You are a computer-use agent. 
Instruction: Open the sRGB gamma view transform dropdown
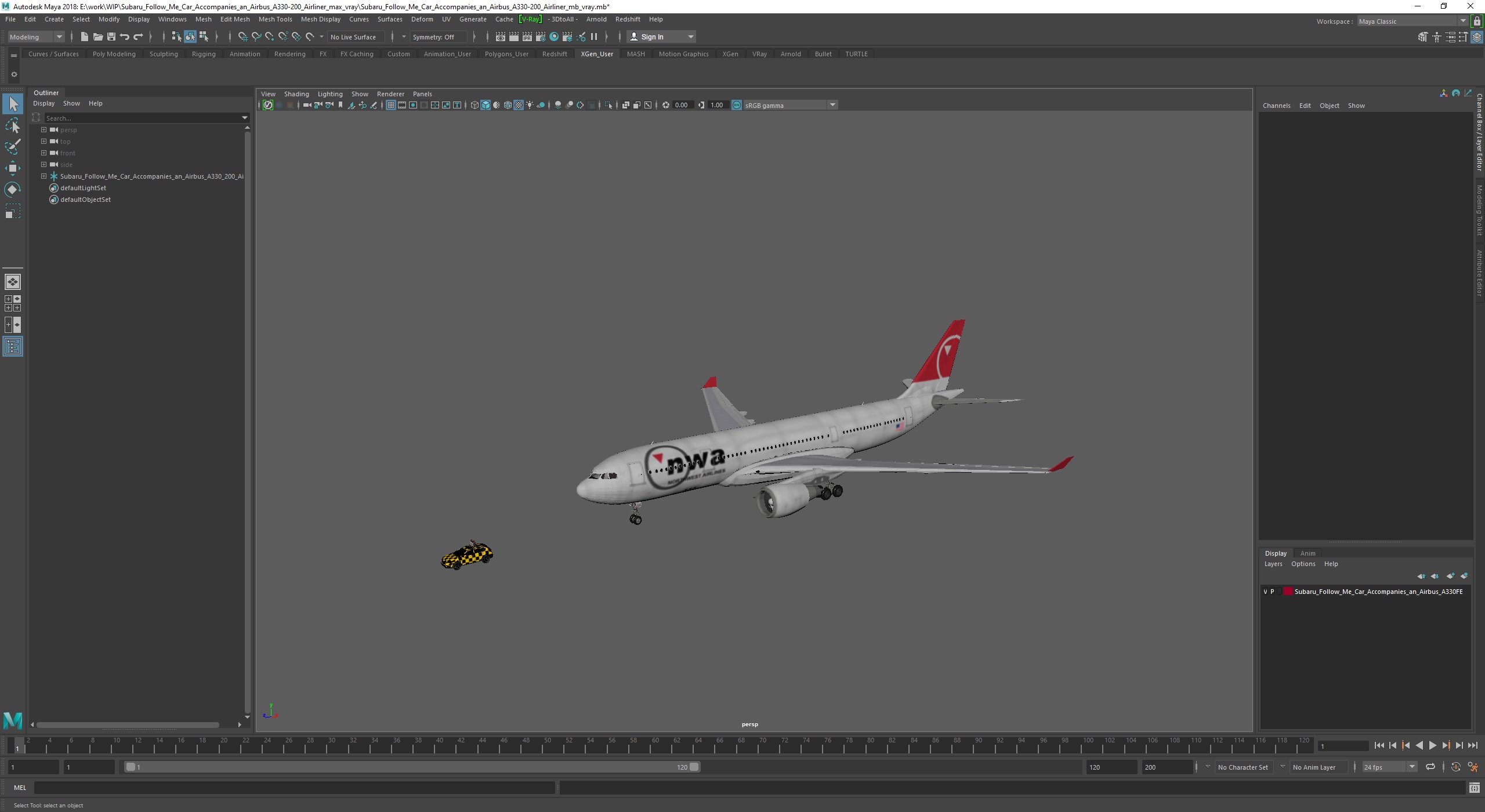(x=790, y=105)
